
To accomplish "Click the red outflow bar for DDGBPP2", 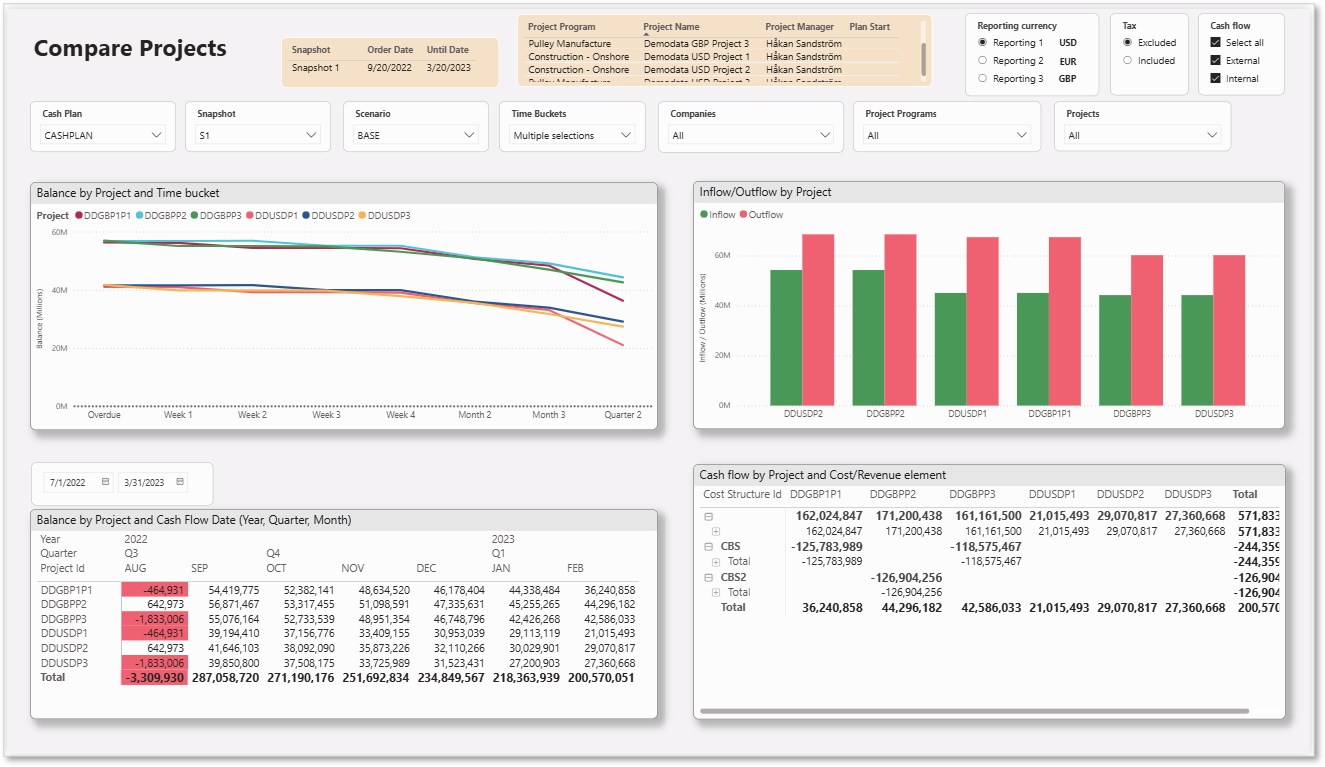I will point(900,320).
